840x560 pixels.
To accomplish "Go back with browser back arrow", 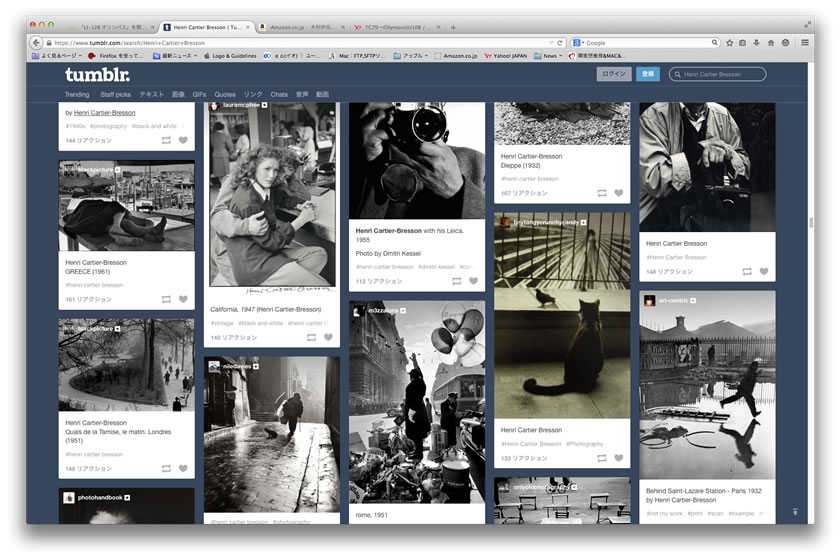I will (x=36, y=42).
